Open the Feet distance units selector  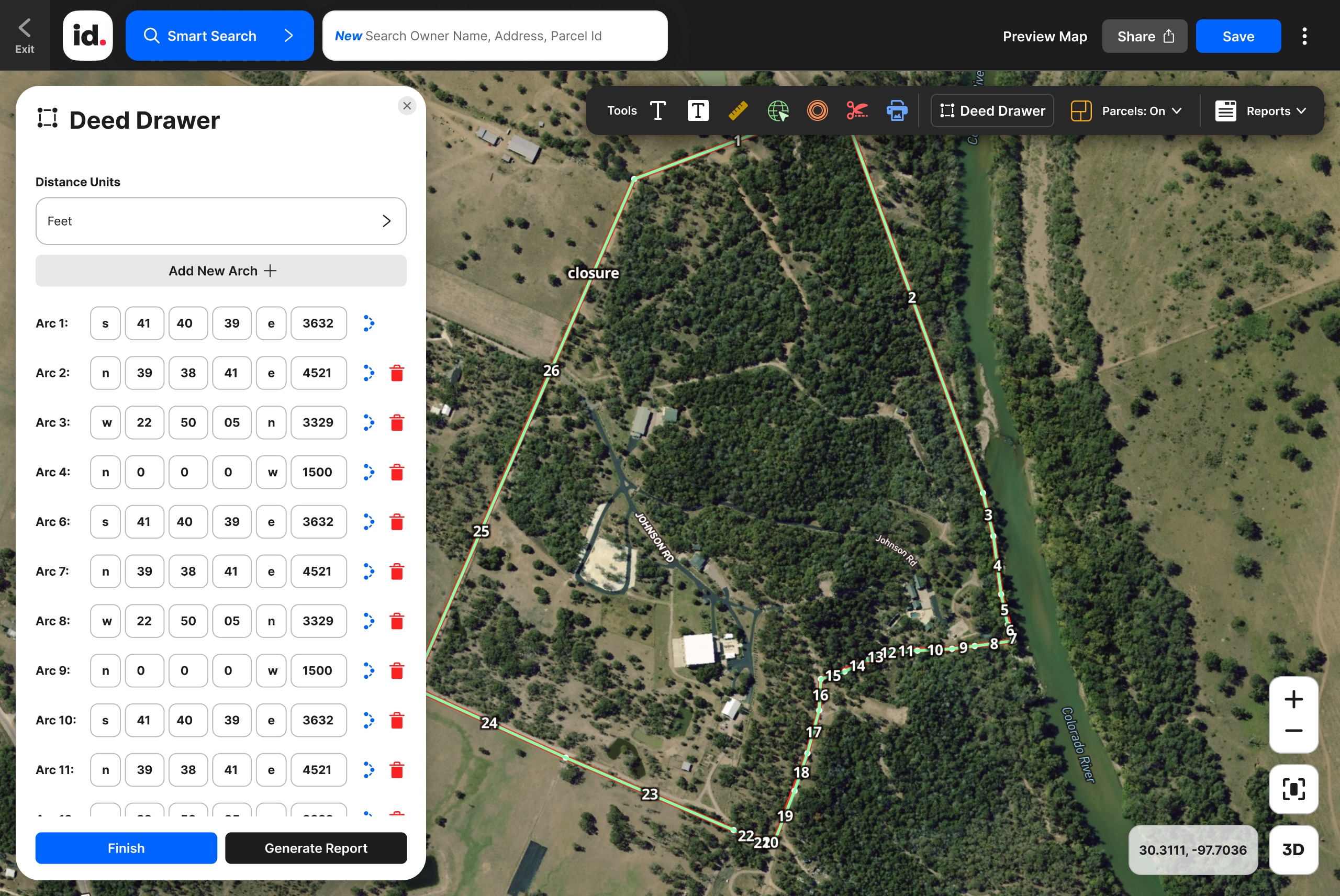[x=220, y=220]
